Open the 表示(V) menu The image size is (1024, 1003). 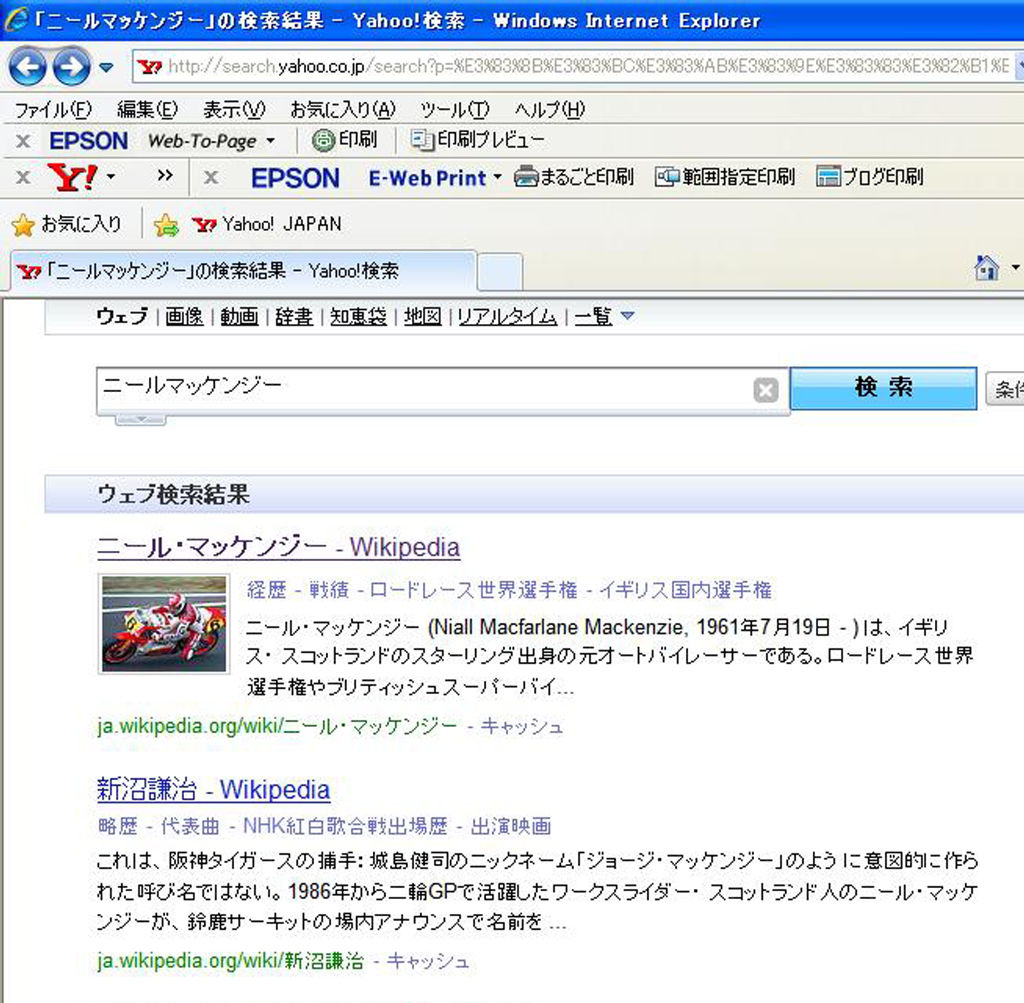point(234,109)
